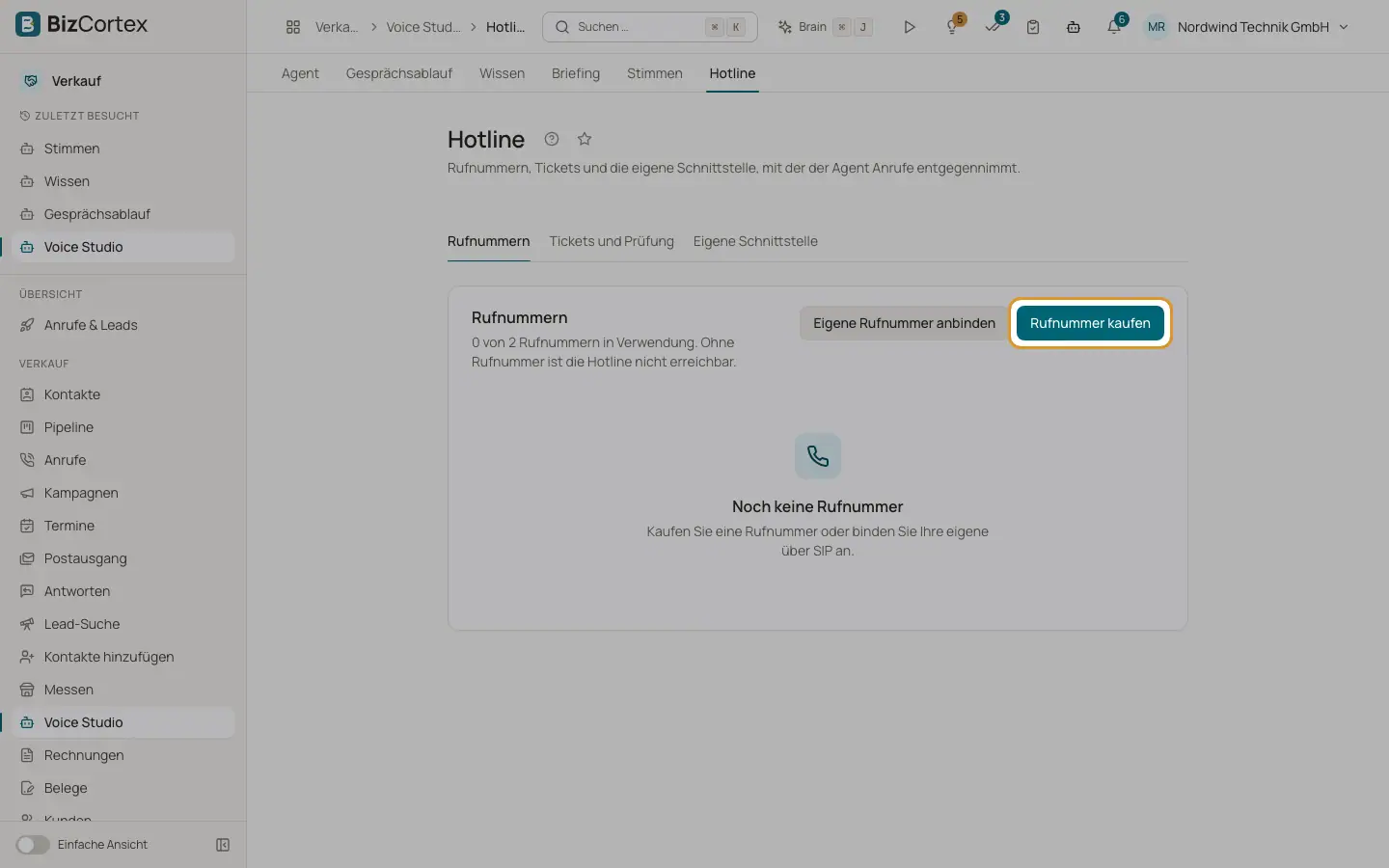Click the phone icon in the empty state

tap(818, 456)
